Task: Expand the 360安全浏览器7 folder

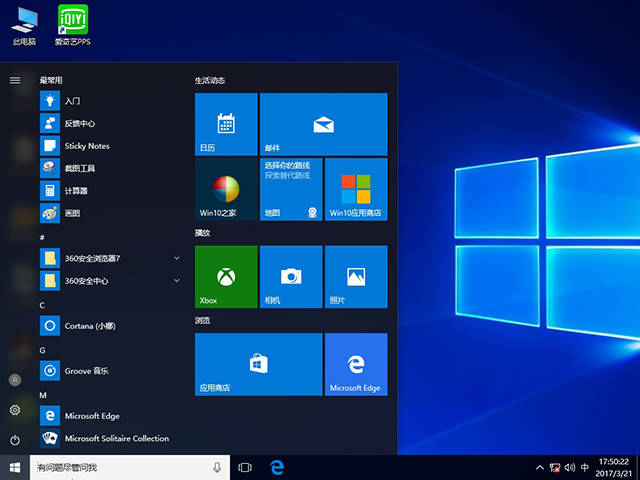Action: pyautogui.click(x=177, y=258)
